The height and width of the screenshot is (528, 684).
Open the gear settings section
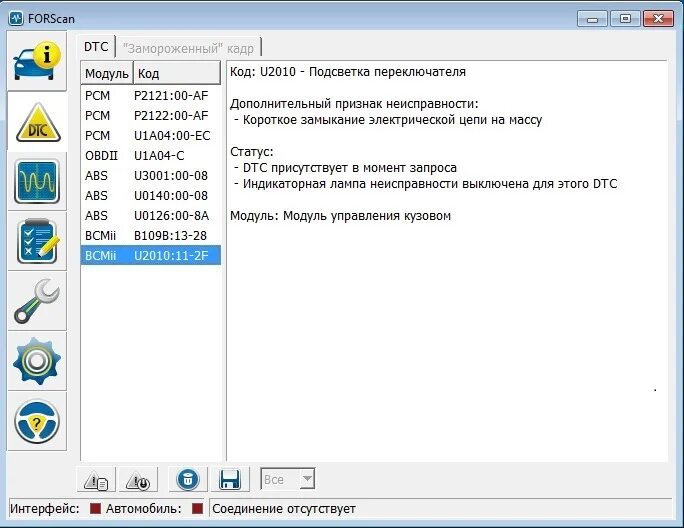click(x=37, y=361)
